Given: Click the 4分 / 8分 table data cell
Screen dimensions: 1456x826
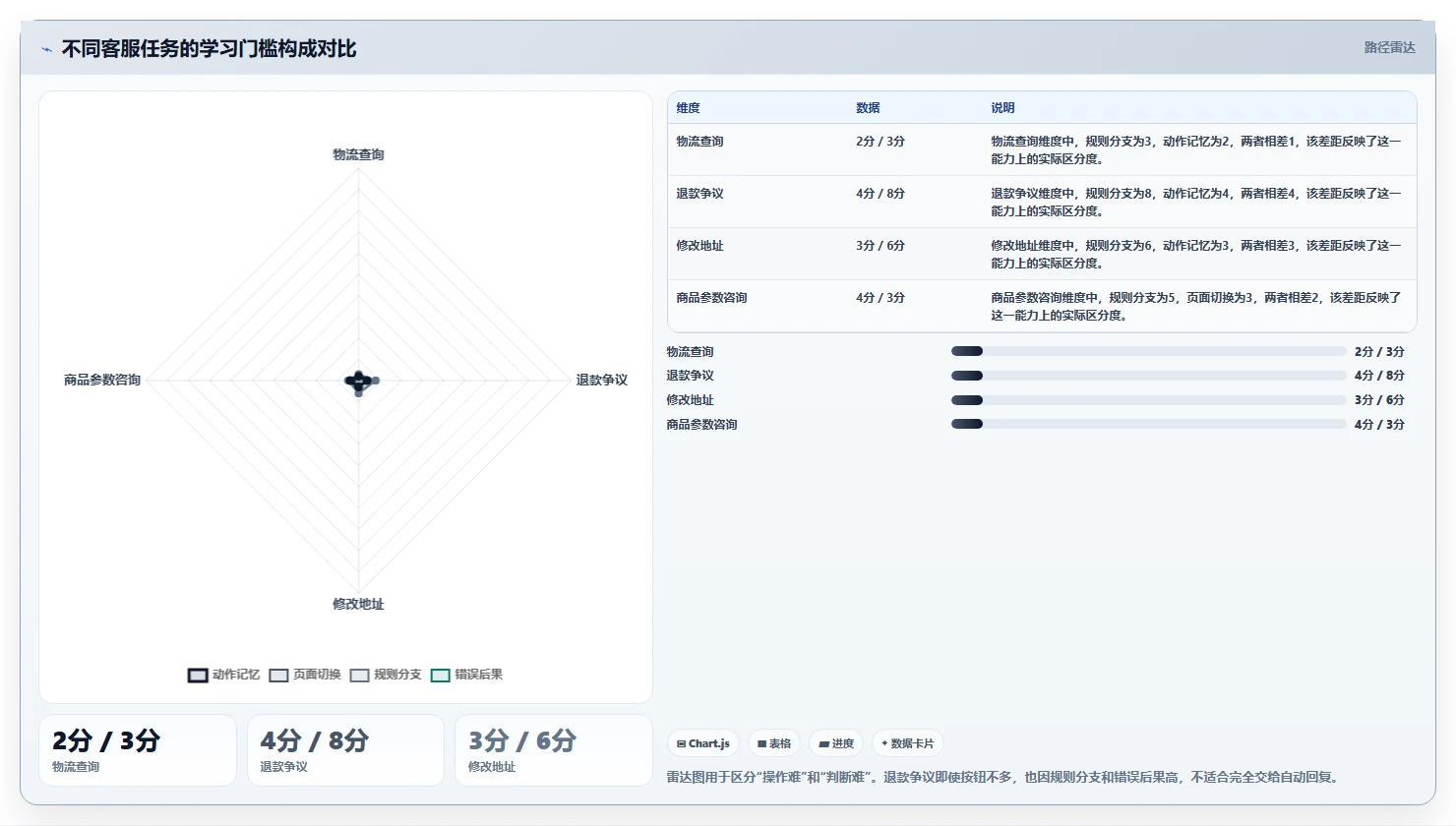Looking at the screenshot, I should [x=880, y=194].
